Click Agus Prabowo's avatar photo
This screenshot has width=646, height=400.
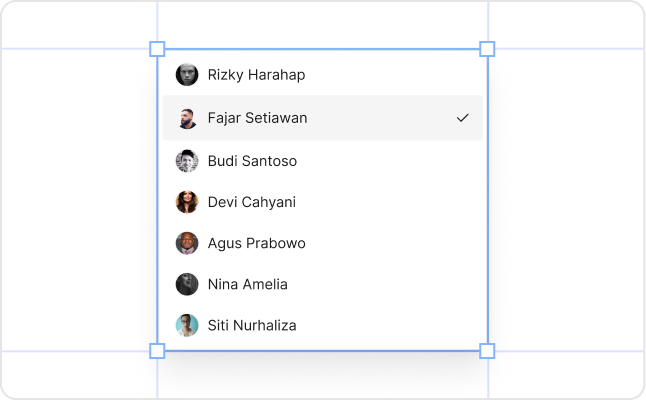[x=187, y=243]
